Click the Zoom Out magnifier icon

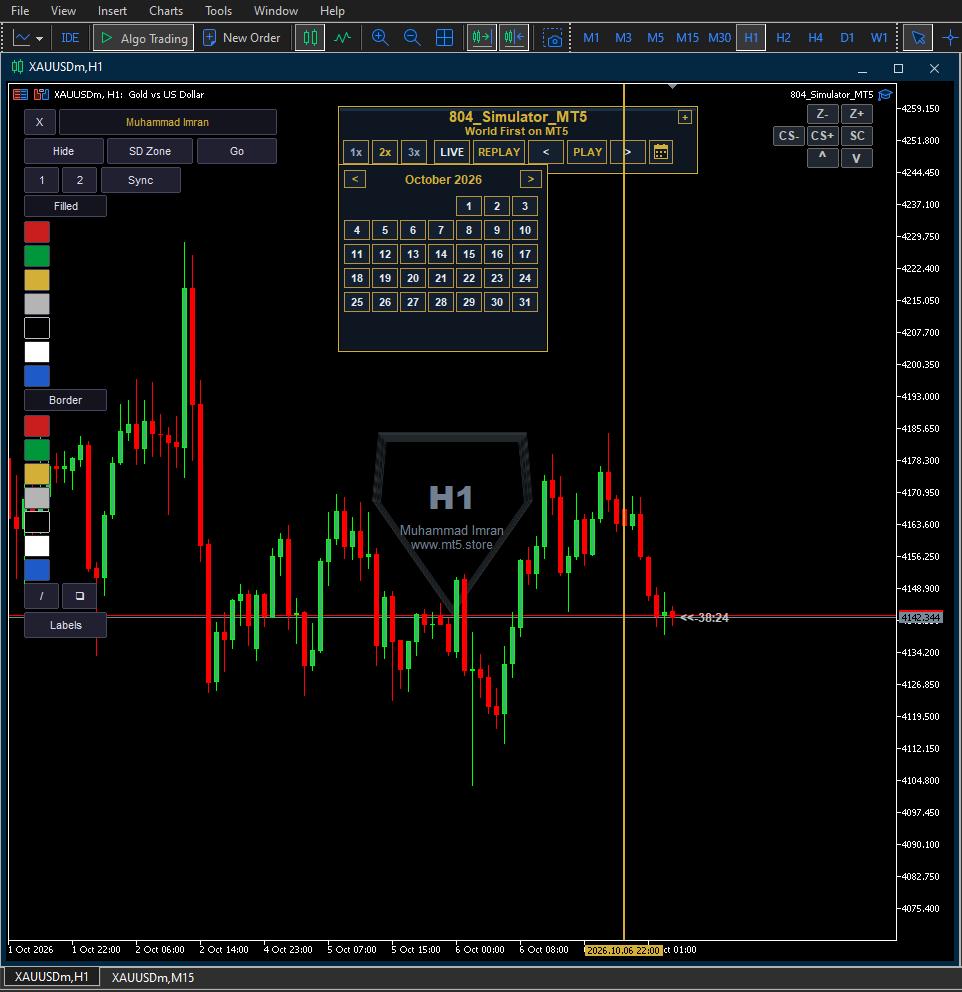[412, 38]
